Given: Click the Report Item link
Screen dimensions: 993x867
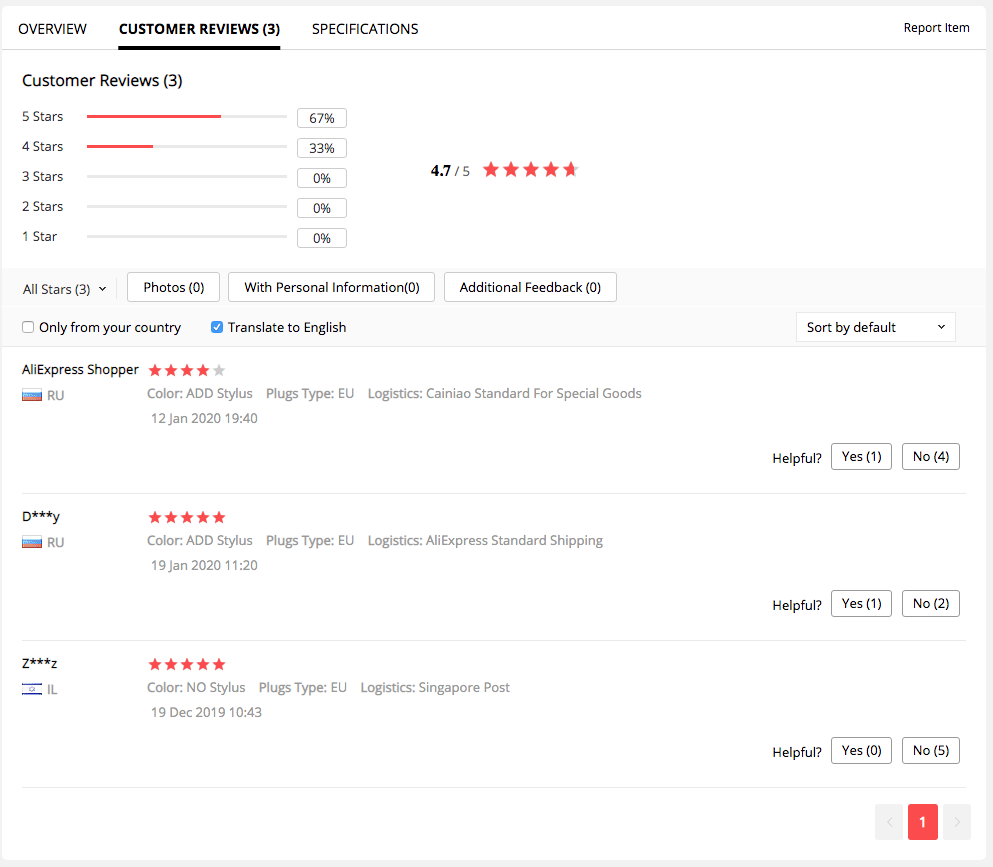Looking at the screenshot, I should click(x=936, y=28).
